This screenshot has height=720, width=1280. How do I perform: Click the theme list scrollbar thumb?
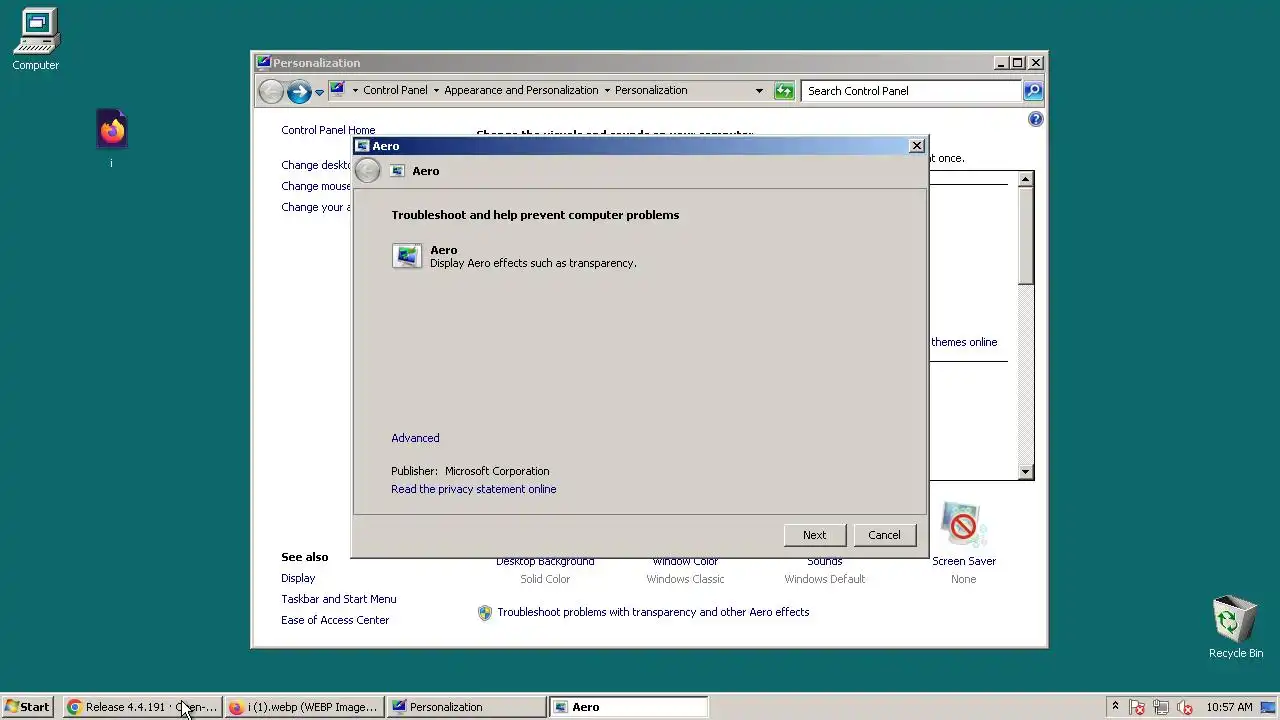pyautogui.click(x=1025, y=236)
